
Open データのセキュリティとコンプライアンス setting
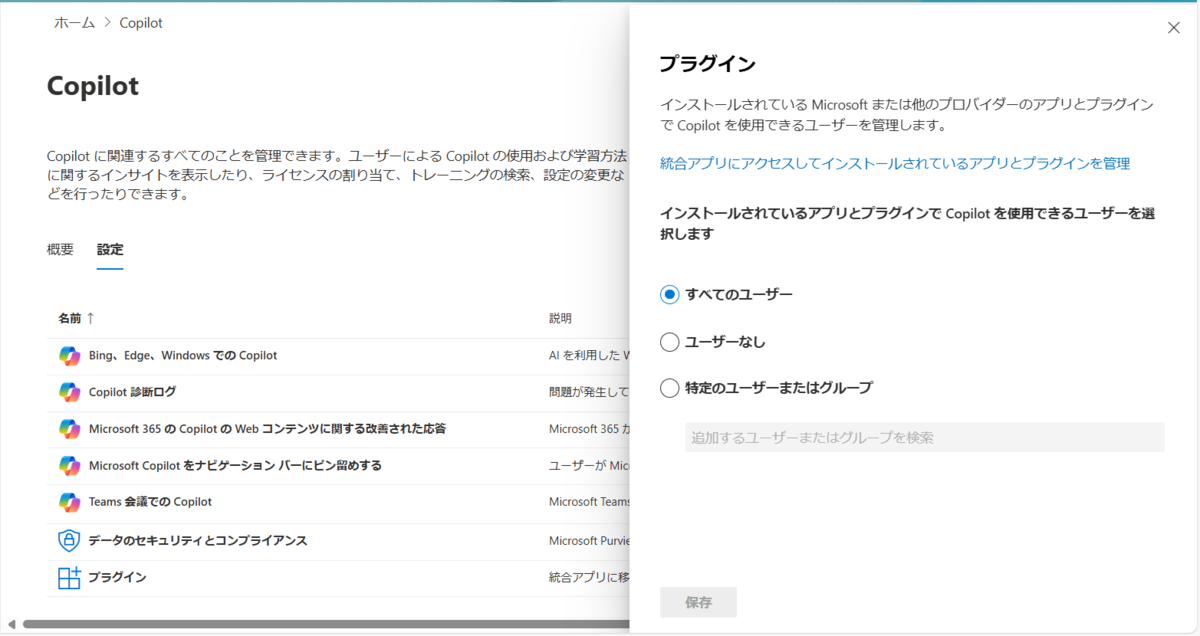198,540
